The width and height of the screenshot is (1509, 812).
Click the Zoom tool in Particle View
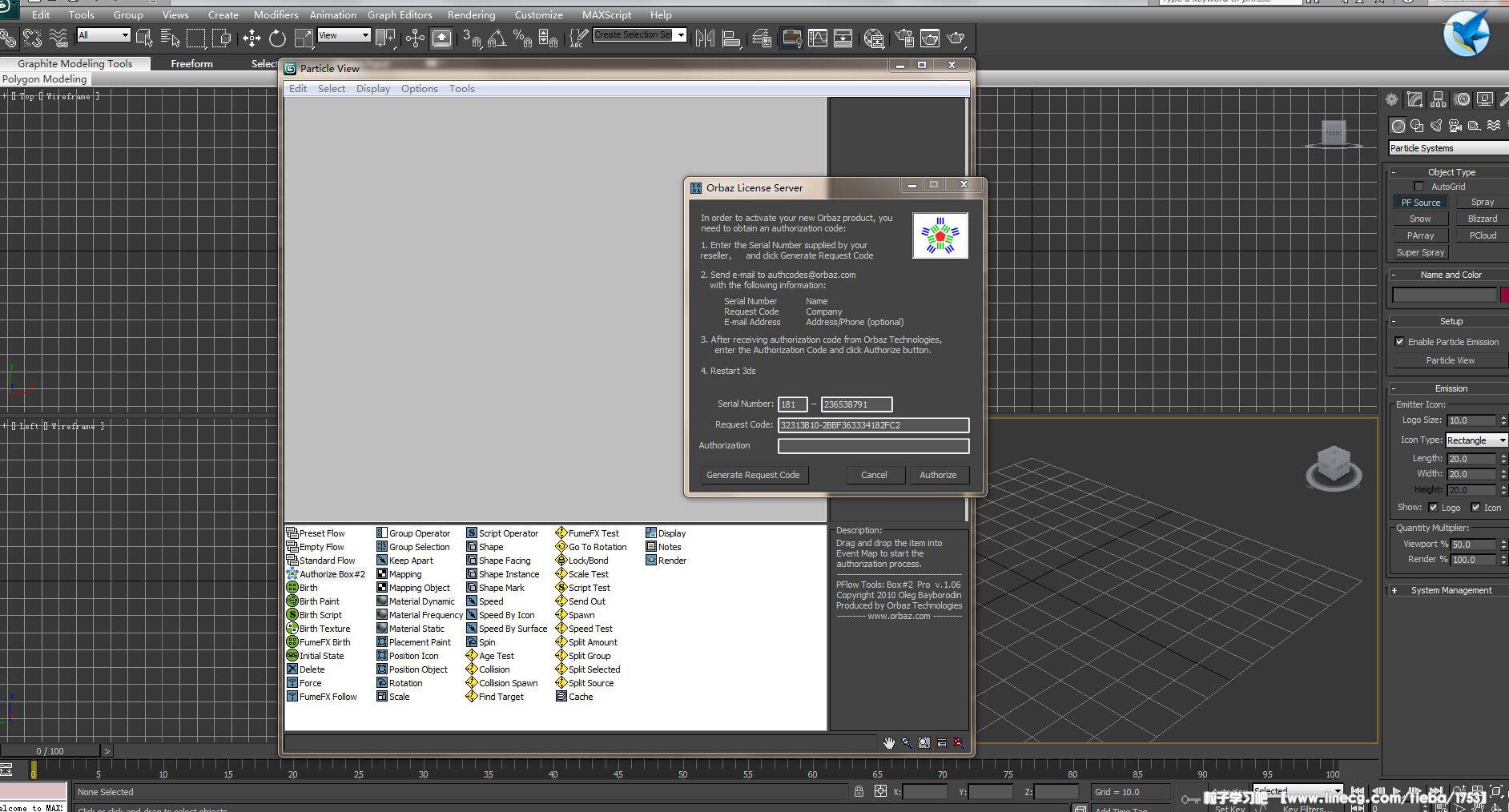tap(907, 743)
